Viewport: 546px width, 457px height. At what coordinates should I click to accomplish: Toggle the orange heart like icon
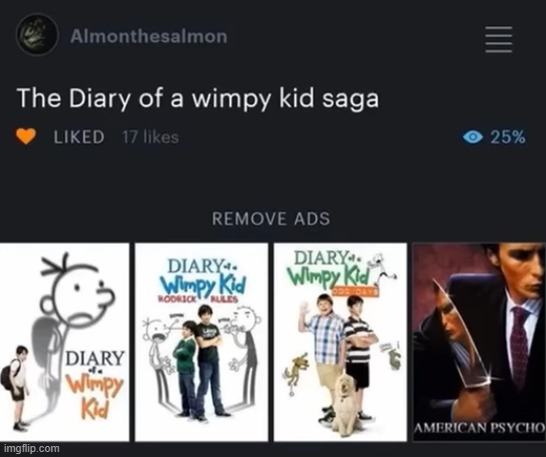[x=25, y=136]
